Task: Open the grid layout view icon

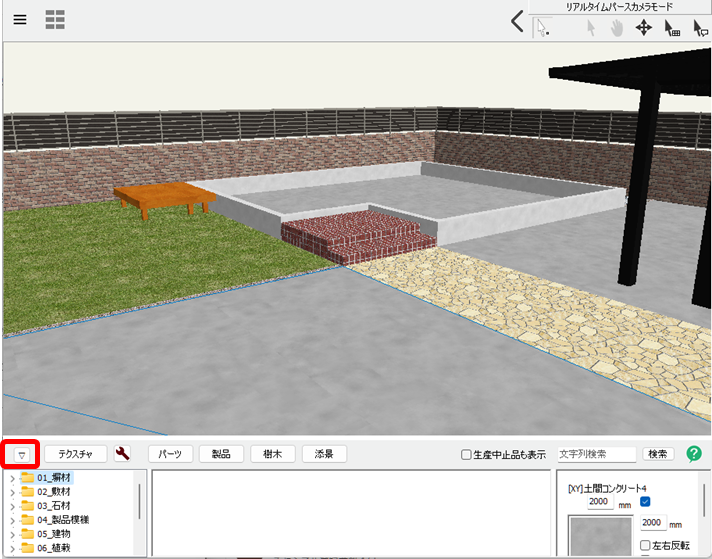Action: (x=55, y=20)
